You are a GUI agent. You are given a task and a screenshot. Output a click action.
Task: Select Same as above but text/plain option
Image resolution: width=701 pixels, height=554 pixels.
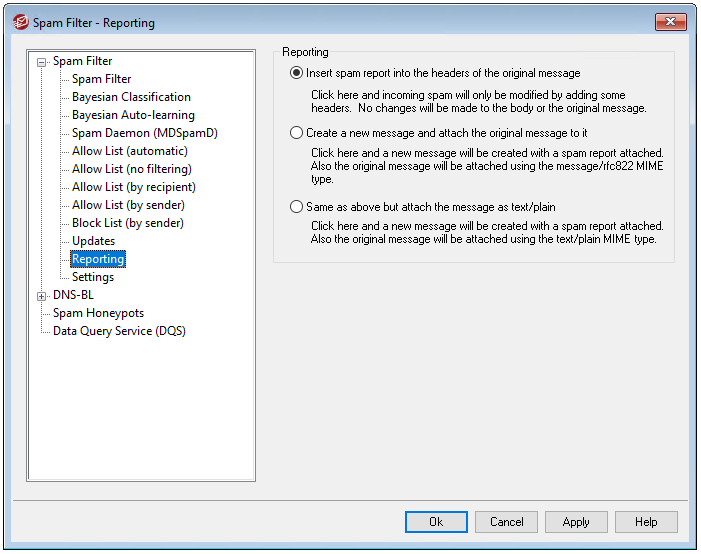tap(296, 207)
